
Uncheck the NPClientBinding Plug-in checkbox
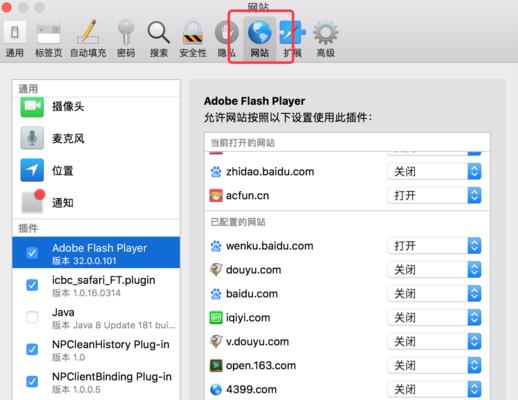pyautogui.click(x=32, y=381)
